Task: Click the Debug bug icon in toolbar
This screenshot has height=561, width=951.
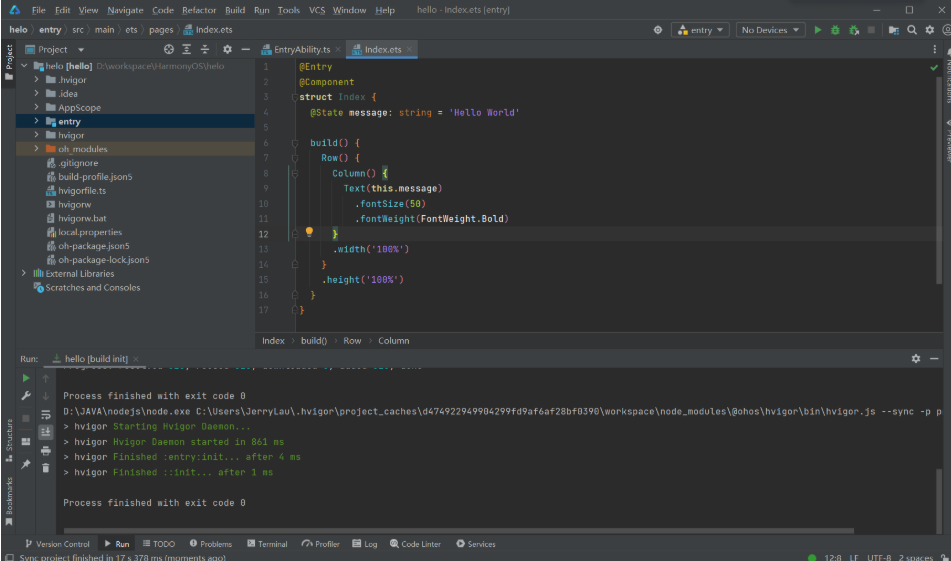Action: click(x=835, y=30)
